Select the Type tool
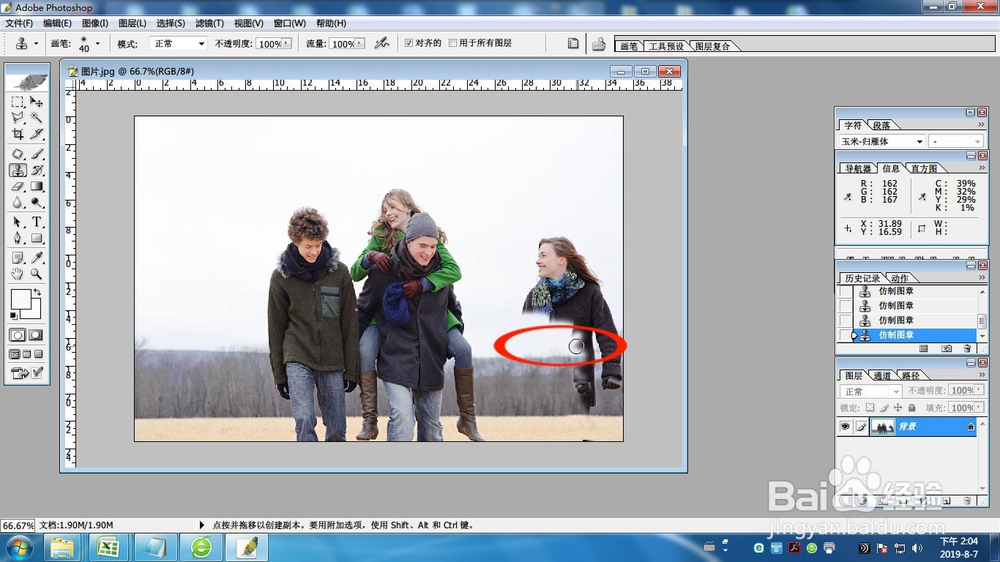This screenshot has height=562, width=1000. (x=37, y=222)
